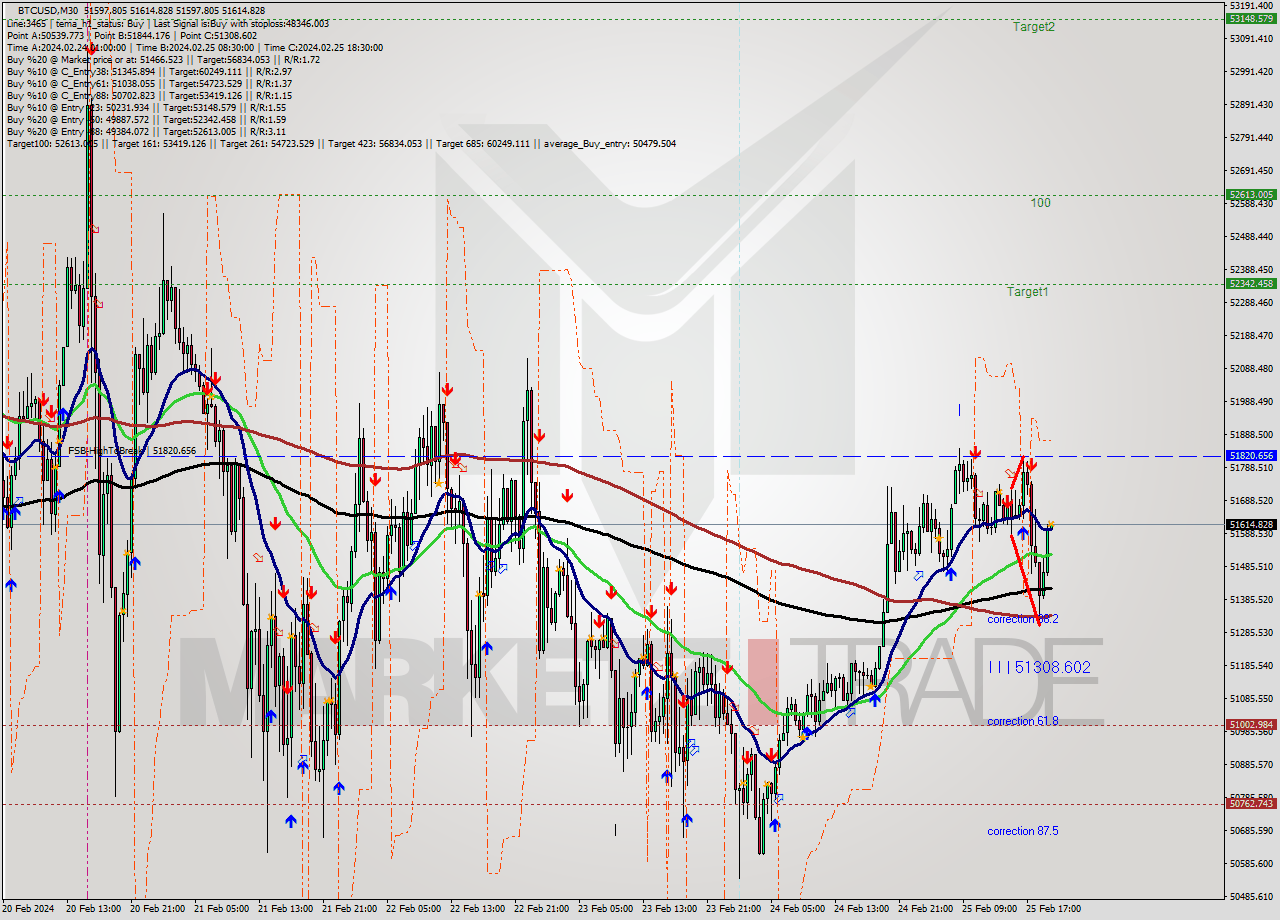Viewport: 1280px width, 920px height.
Task: Click the '20 Feb 2024' time axis label
Action: click(x=28, y=909)
